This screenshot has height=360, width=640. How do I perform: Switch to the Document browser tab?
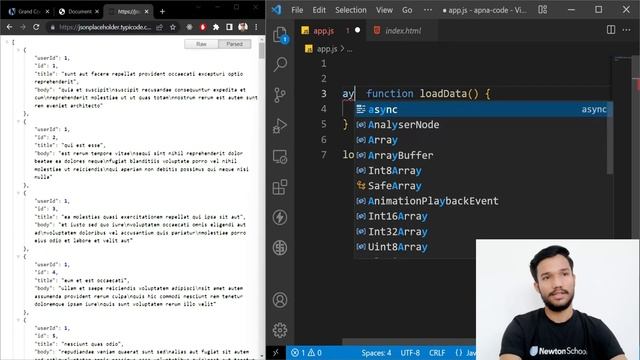[80, 11]
